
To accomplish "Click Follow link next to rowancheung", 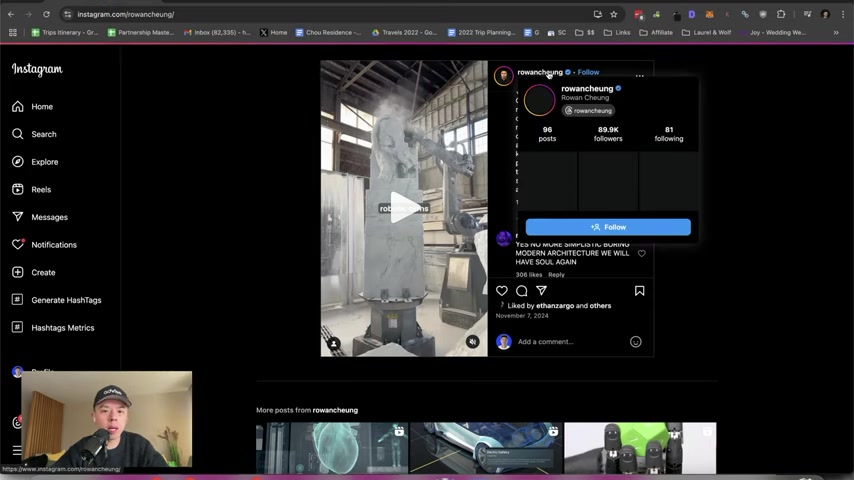I will [588, 72].
